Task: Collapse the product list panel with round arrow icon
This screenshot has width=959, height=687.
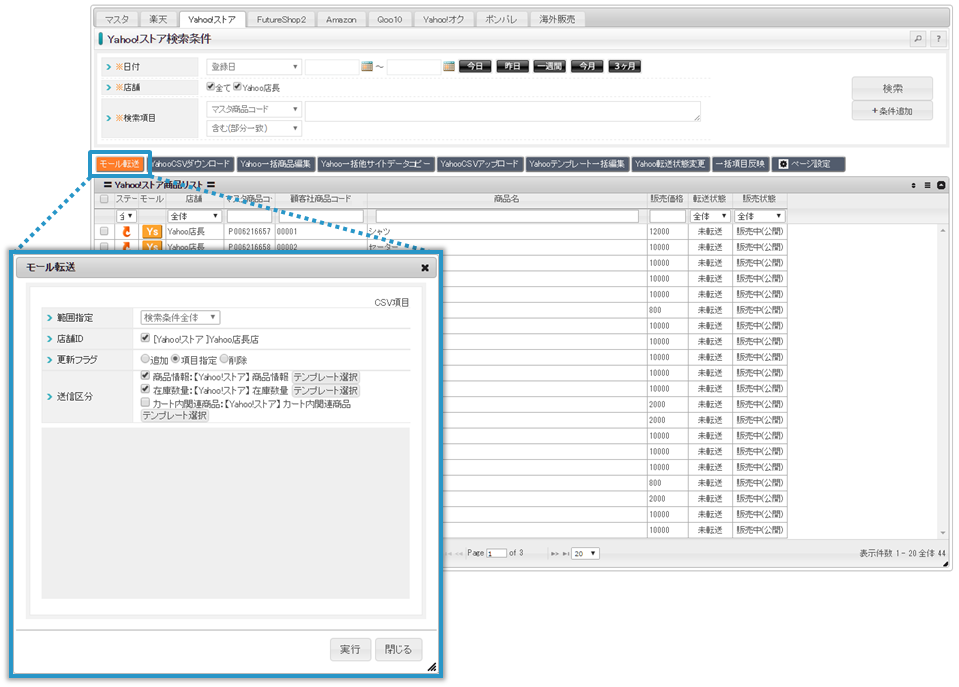Action: [941, 185]
